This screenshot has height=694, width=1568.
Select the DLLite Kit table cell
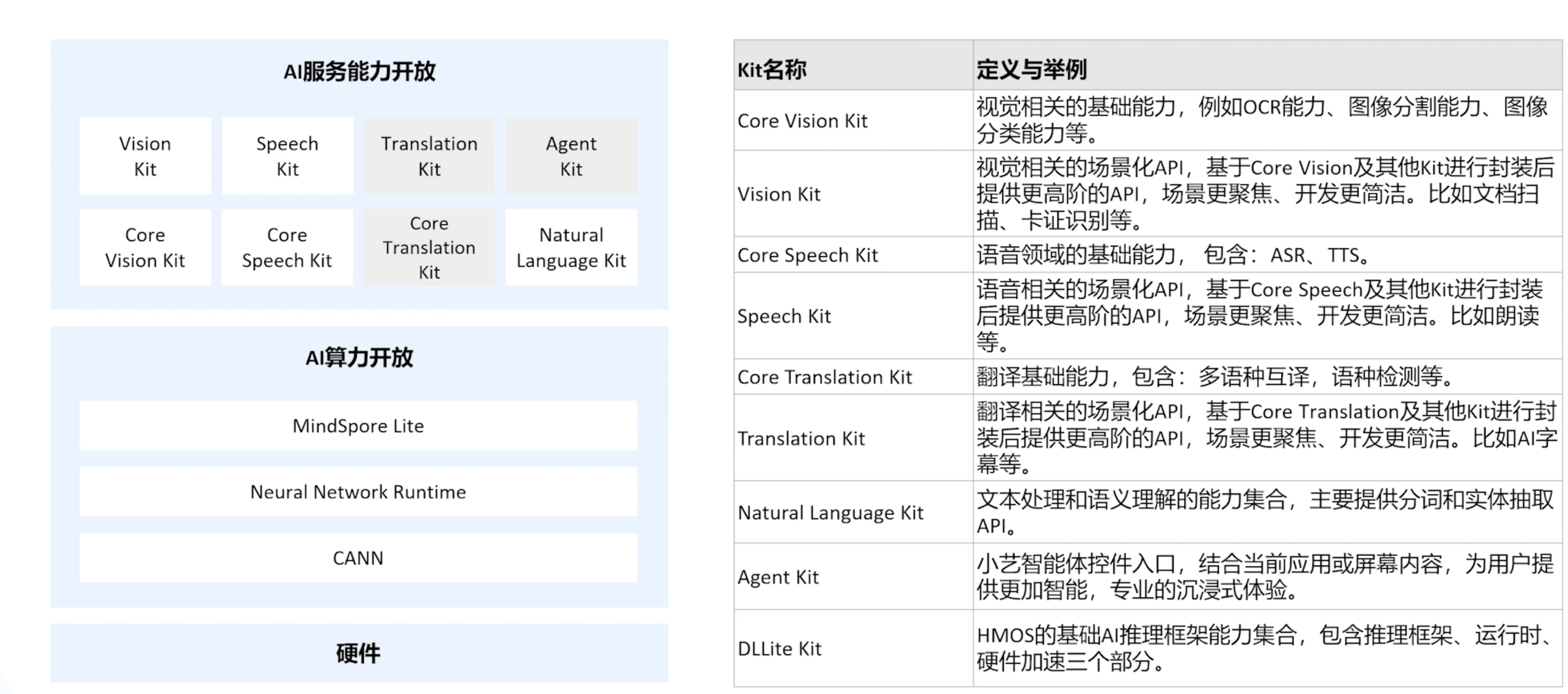click(x=780, y=649)
